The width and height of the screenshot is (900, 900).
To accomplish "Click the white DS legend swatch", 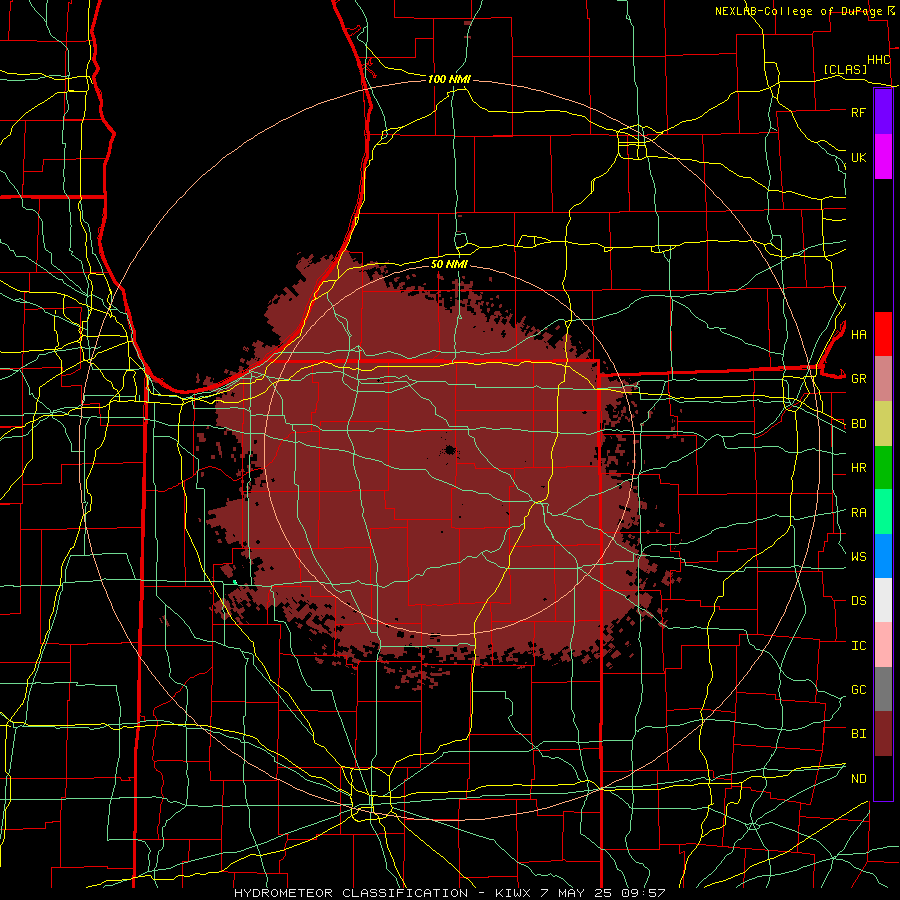I will click(x=883, y=600).
